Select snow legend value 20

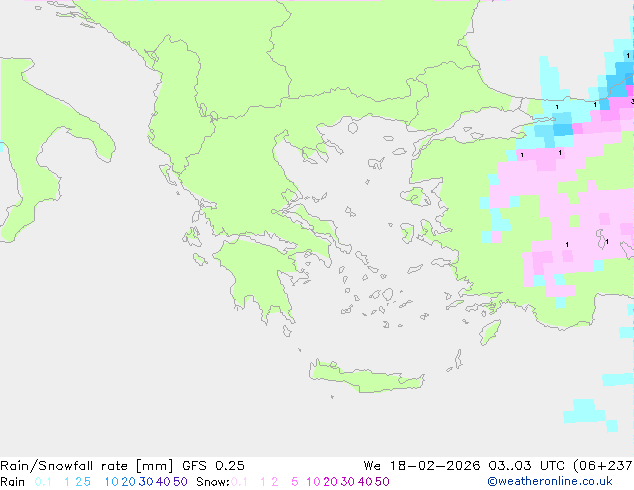pos(330,482)
